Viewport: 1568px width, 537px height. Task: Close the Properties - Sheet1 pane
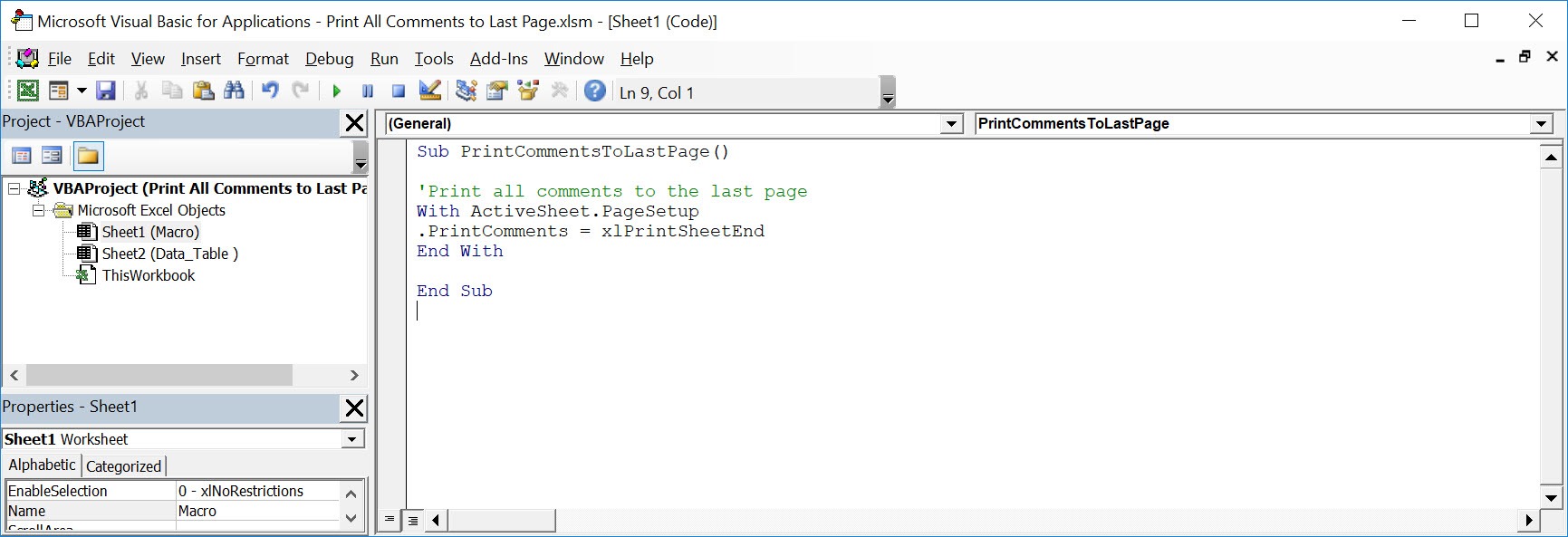point(354,408)
